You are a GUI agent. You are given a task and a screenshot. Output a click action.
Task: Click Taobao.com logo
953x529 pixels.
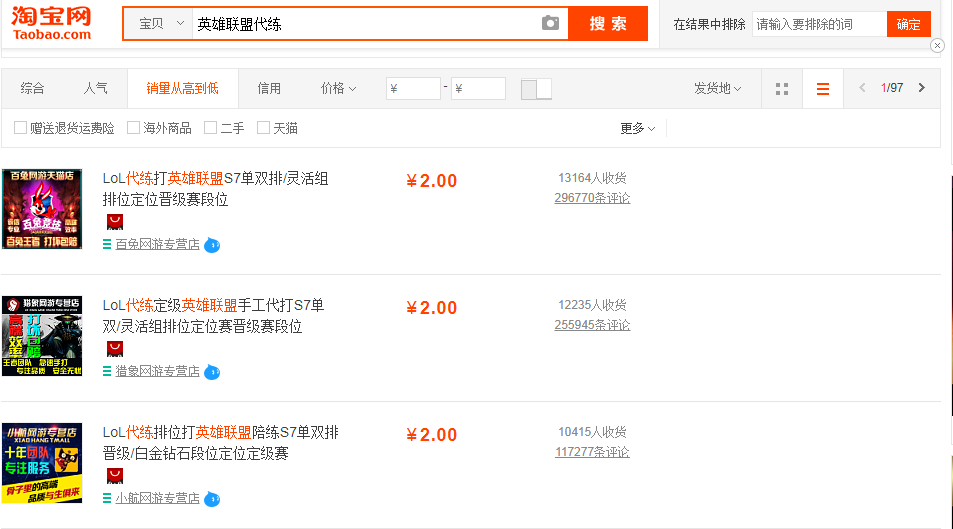click(x=52, y=23)
